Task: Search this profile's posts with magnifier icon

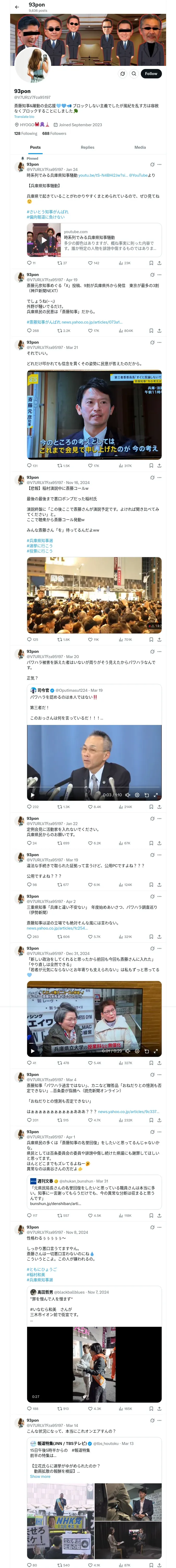Action: [133, 74]
